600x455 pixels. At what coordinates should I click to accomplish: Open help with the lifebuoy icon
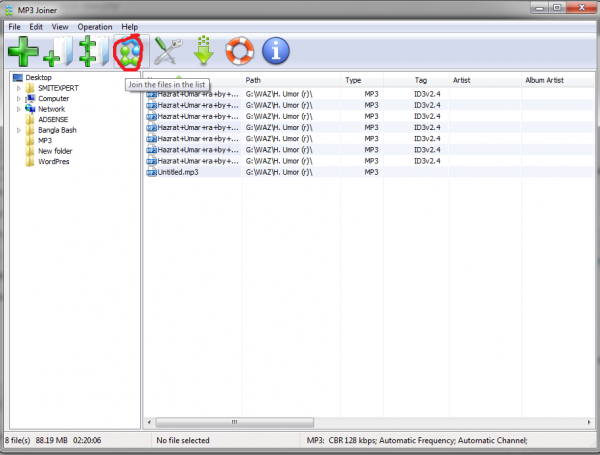(x=240, y=51)
